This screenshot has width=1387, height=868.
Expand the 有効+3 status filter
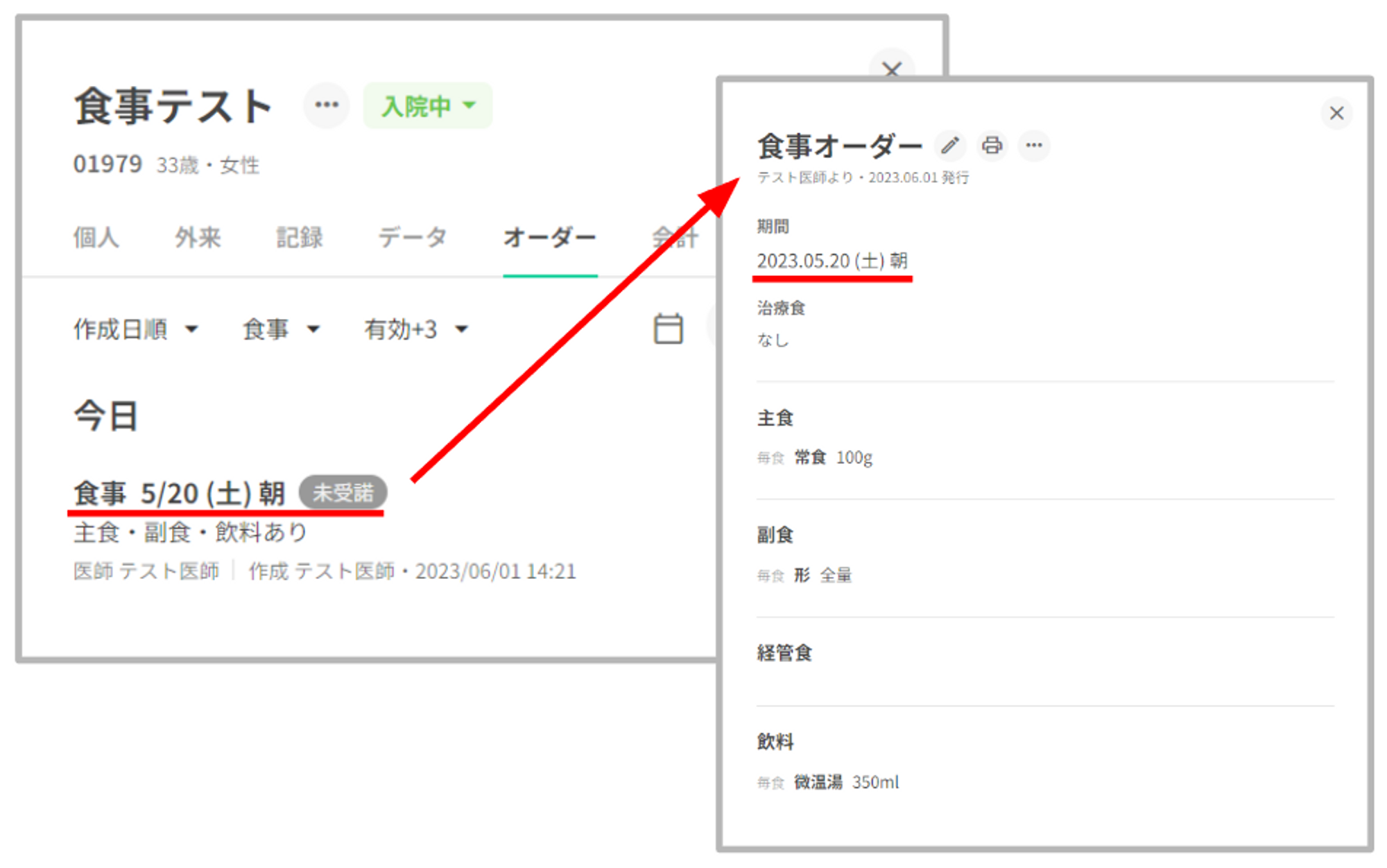(416, 329)
